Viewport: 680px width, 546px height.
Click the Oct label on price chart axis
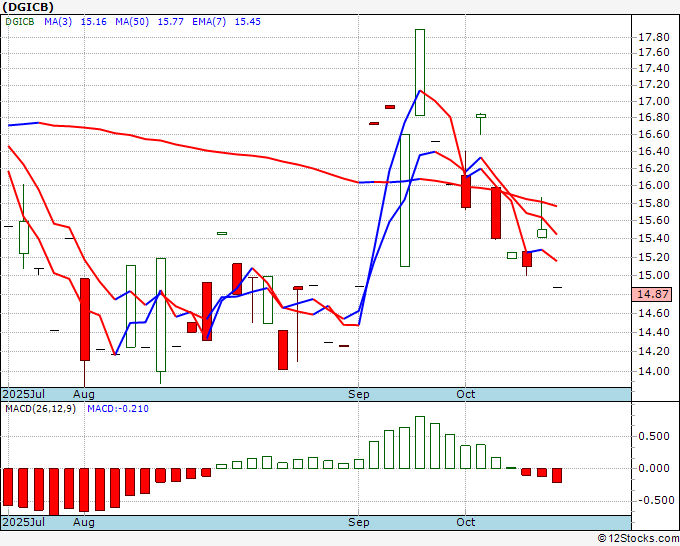coord(465,394)
